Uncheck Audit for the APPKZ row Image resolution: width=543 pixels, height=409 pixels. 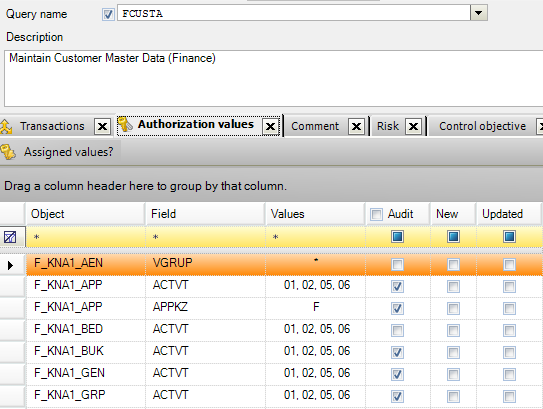pos(397,309)
